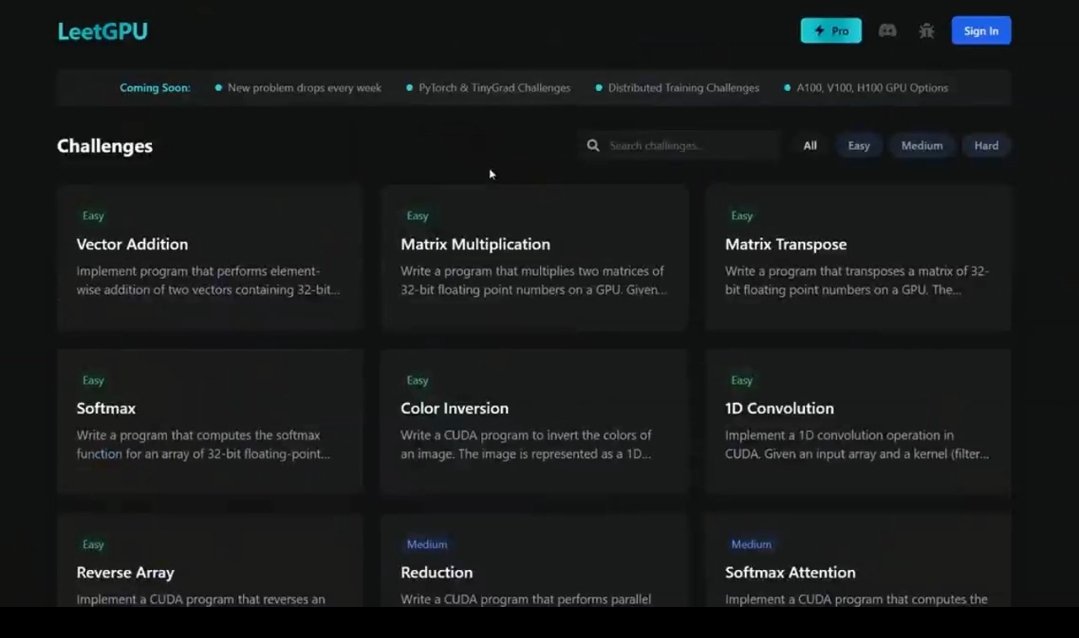
Task: Open the 1D Convolution challenge
Action: (x=858, y=421)
